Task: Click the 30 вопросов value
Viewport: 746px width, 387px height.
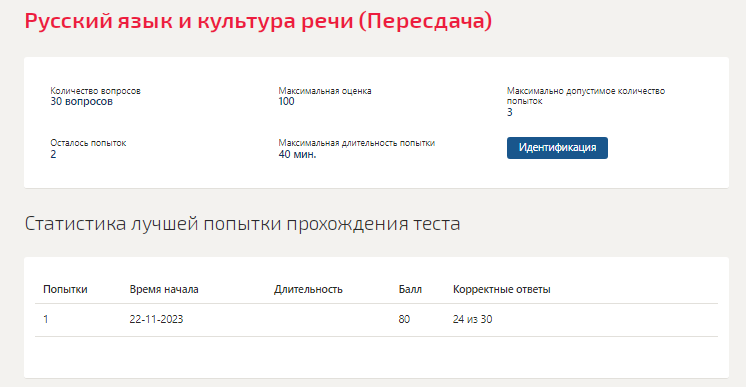Action: coord(81,101)
